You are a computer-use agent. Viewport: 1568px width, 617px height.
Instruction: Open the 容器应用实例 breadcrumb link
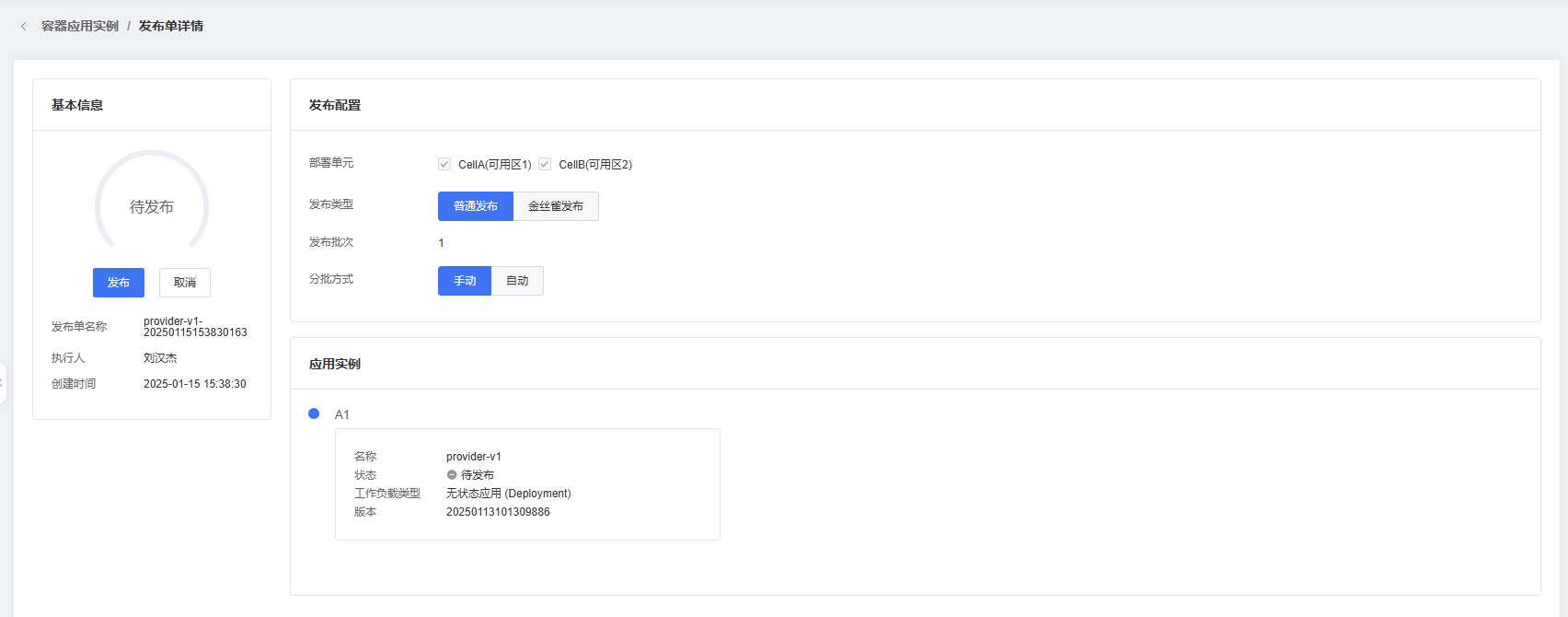tap(80, 27)
